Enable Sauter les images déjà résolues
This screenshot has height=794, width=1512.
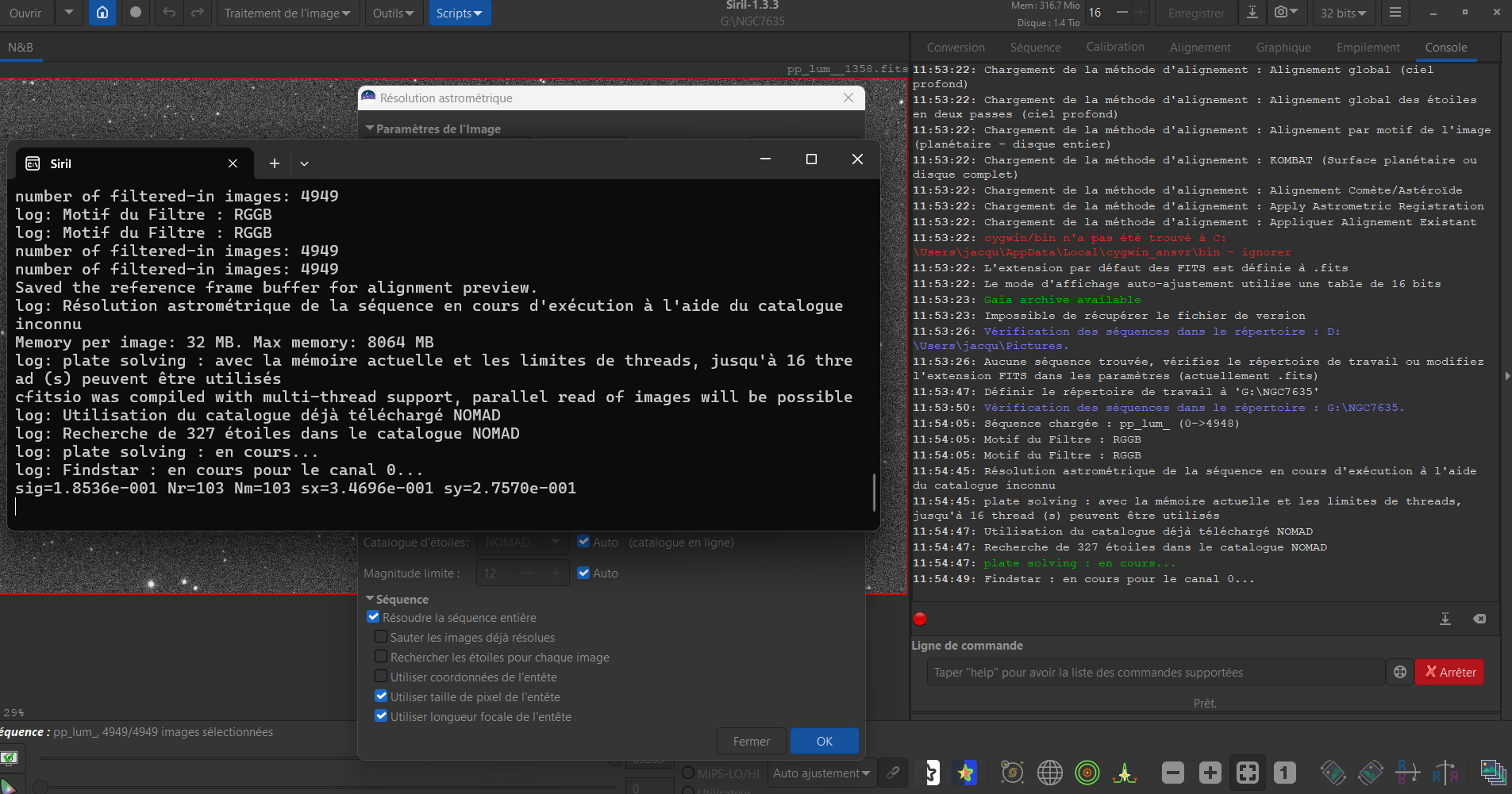click(381, 637)
